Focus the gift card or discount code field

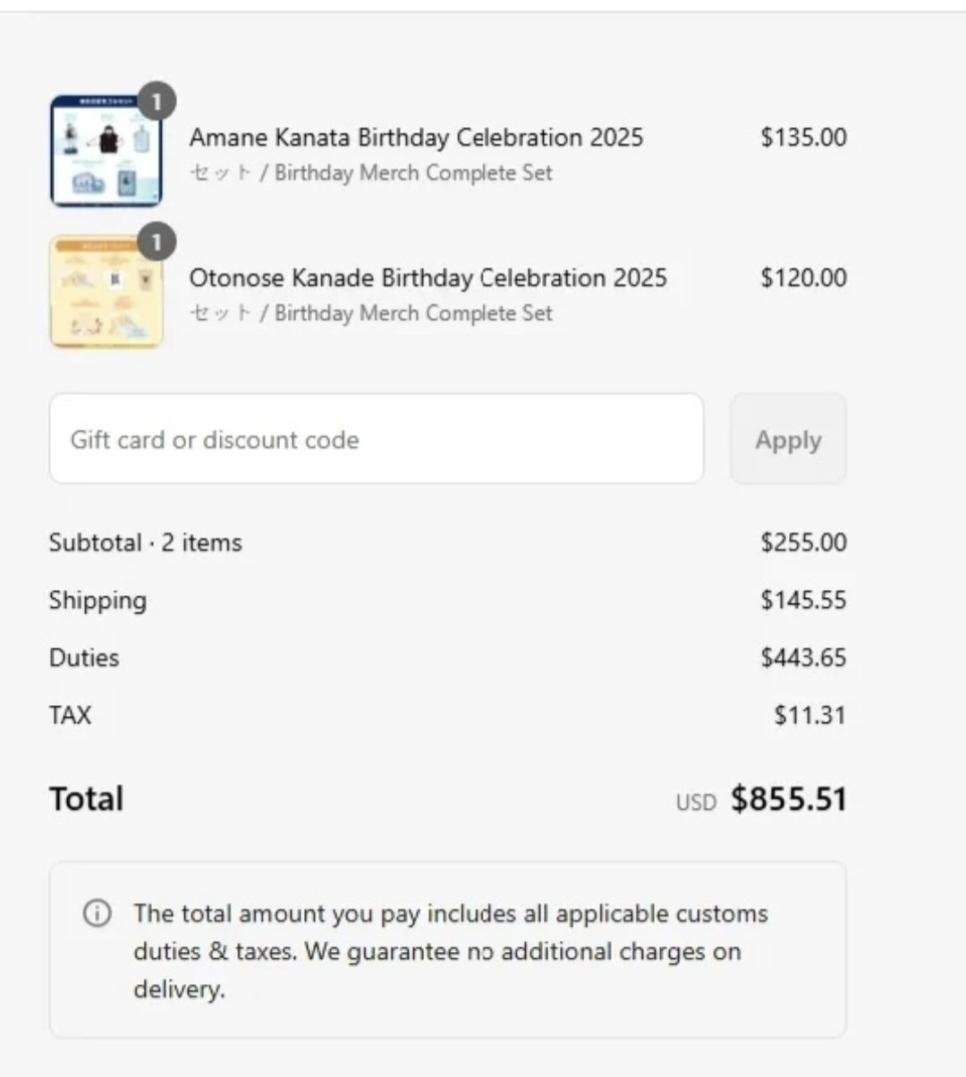coord(376,439)
